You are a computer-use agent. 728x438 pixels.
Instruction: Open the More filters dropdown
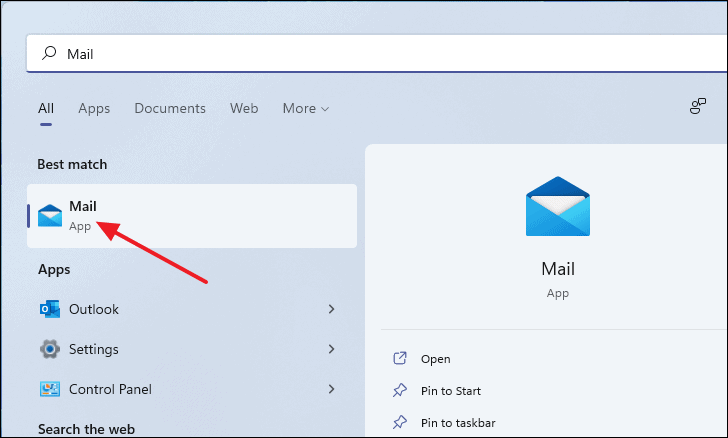pos(306,108)
